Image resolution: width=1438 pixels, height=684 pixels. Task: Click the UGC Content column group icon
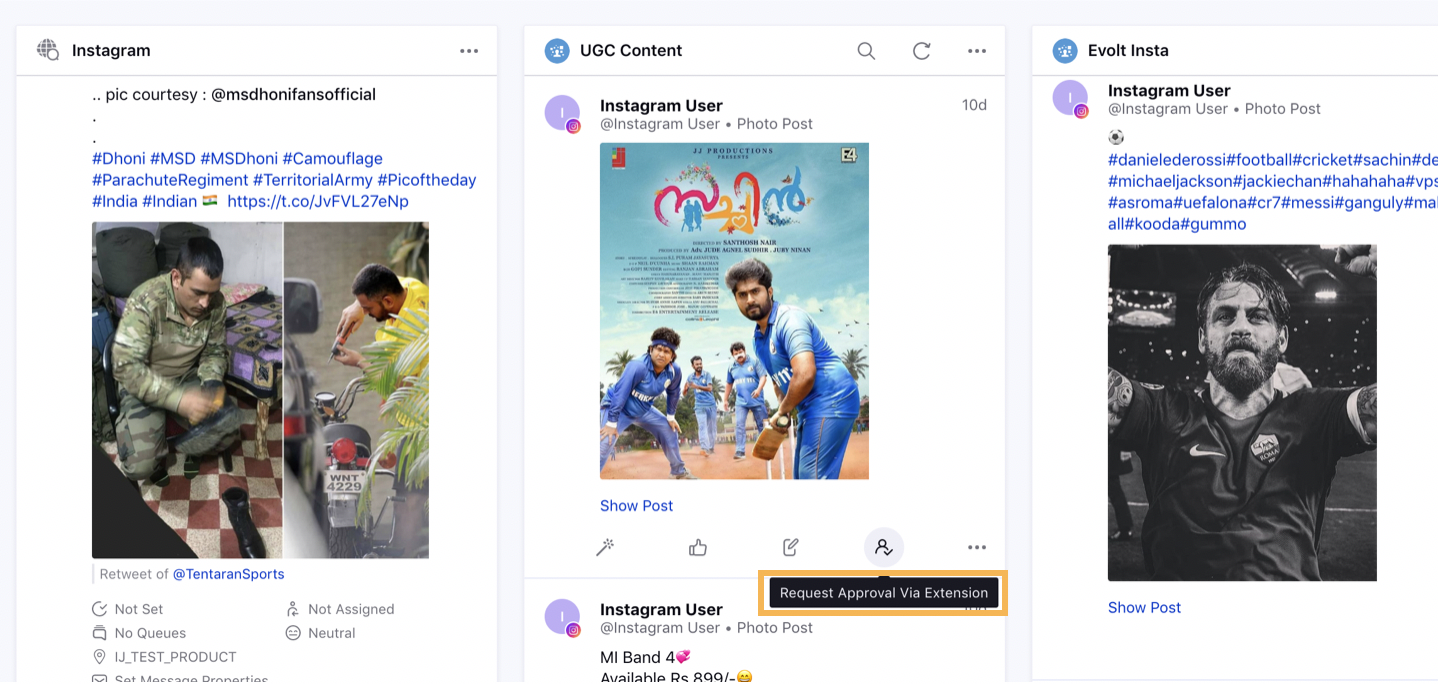(x=557, y=51)
